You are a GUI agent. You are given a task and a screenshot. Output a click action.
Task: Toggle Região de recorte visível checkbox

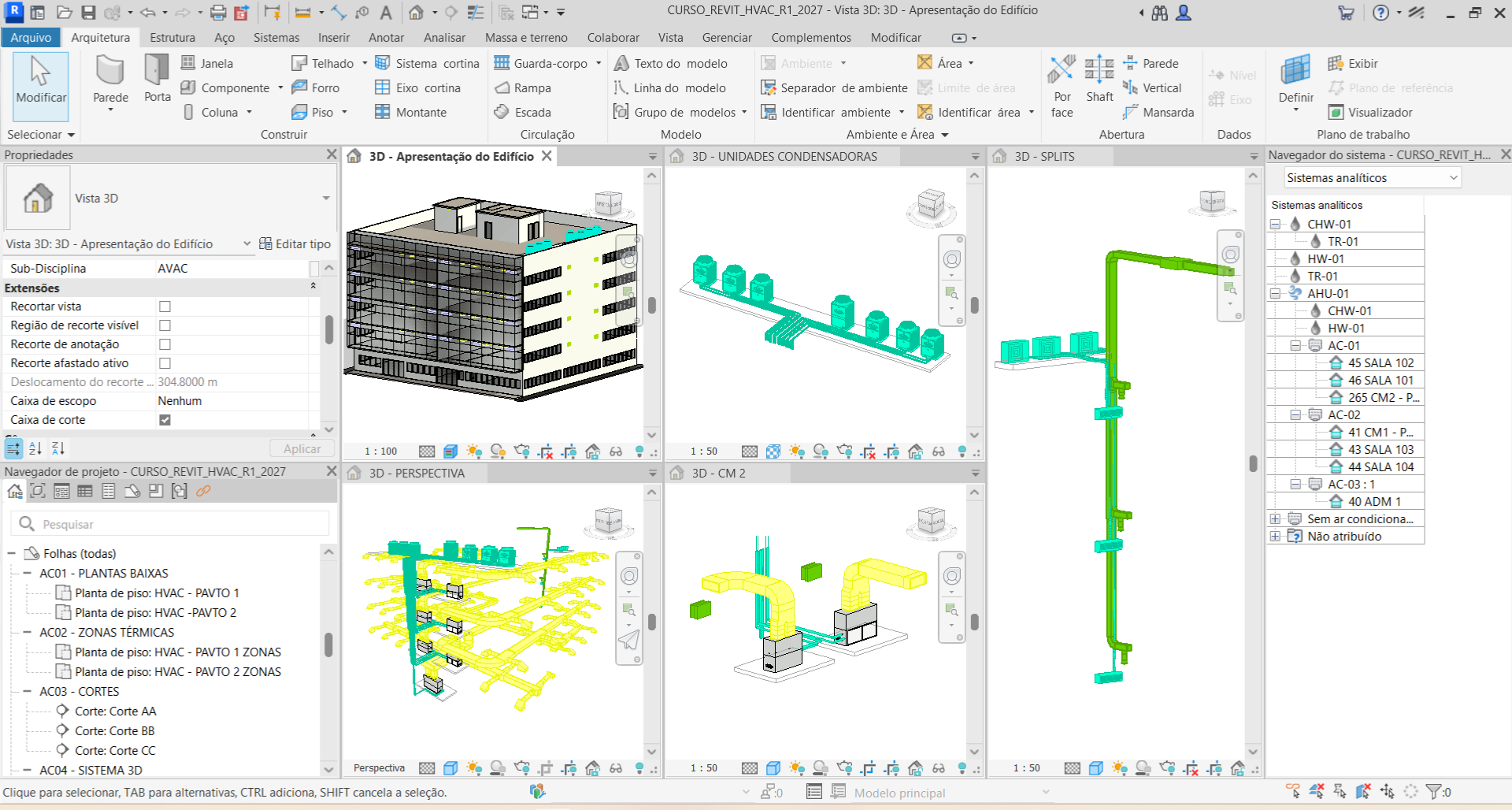(165, 325)
